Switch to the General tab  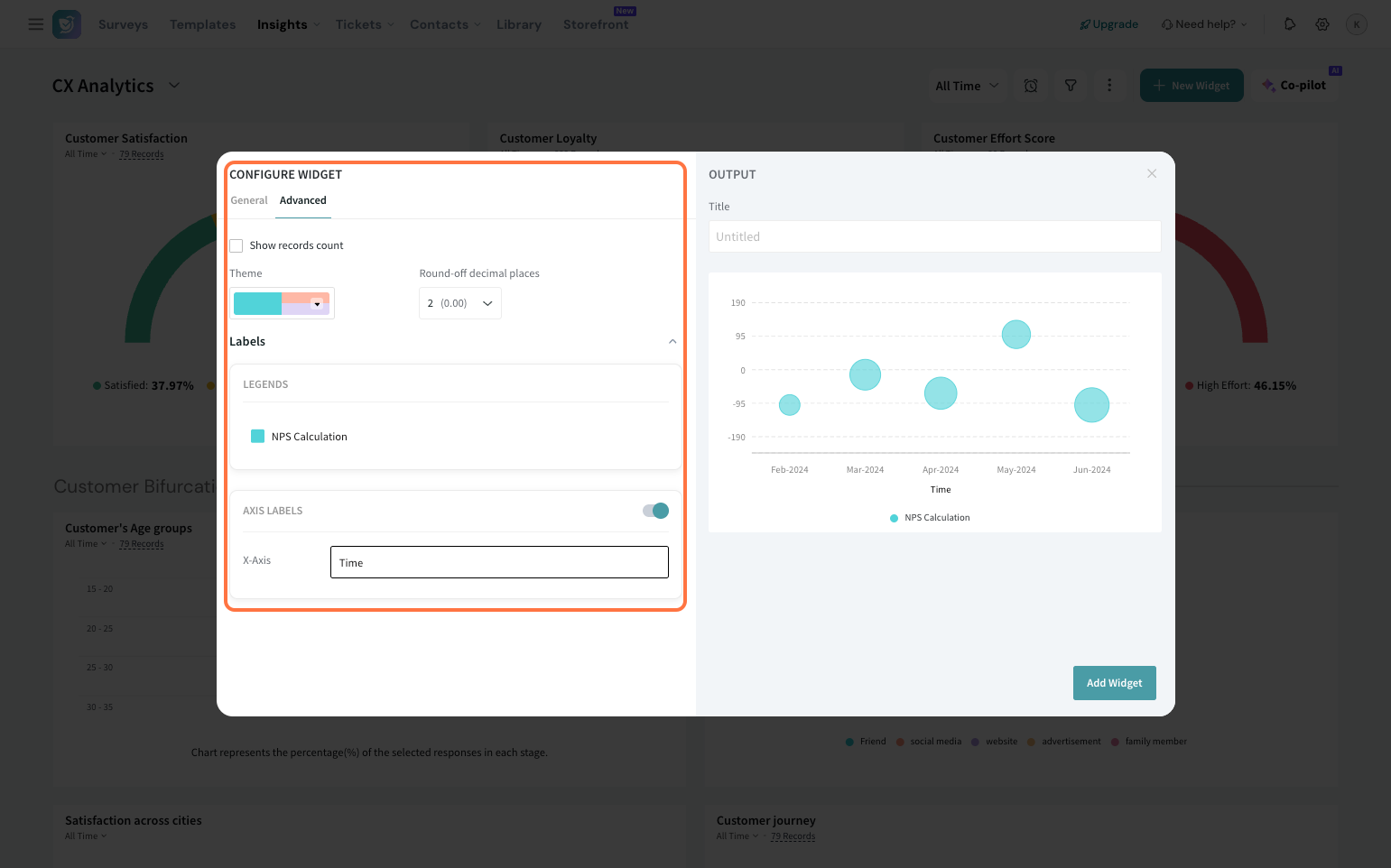pyautogui.click(x=249, y=200)
